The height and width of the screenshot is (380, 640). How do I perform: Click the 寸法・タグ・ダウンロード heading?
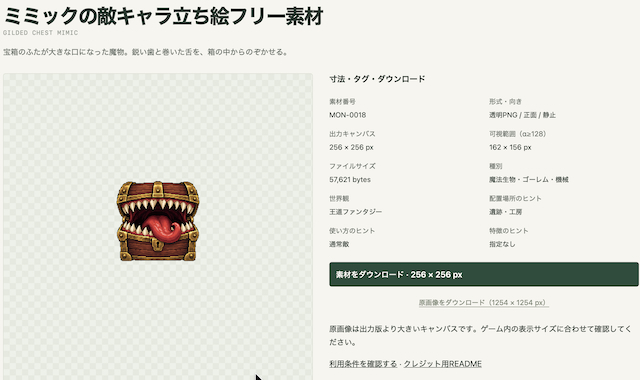tap(377, 79)
